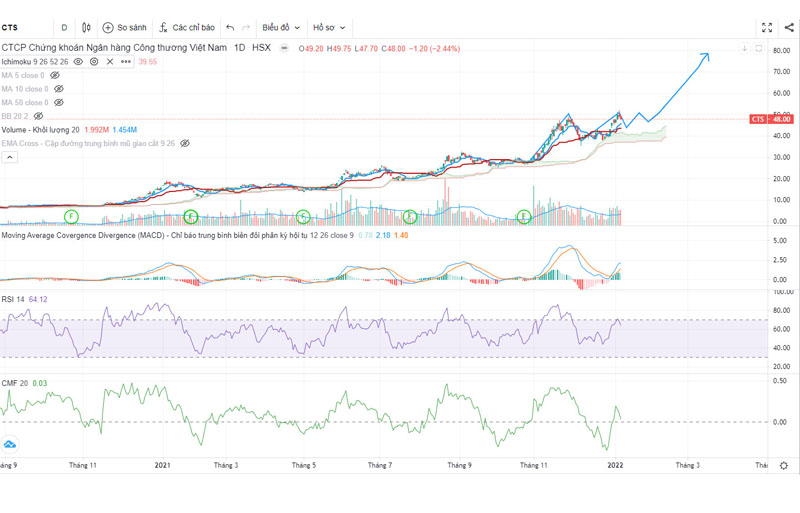
Task: Toggle Ichimoku indicator visibility eye
Action: 78,62
